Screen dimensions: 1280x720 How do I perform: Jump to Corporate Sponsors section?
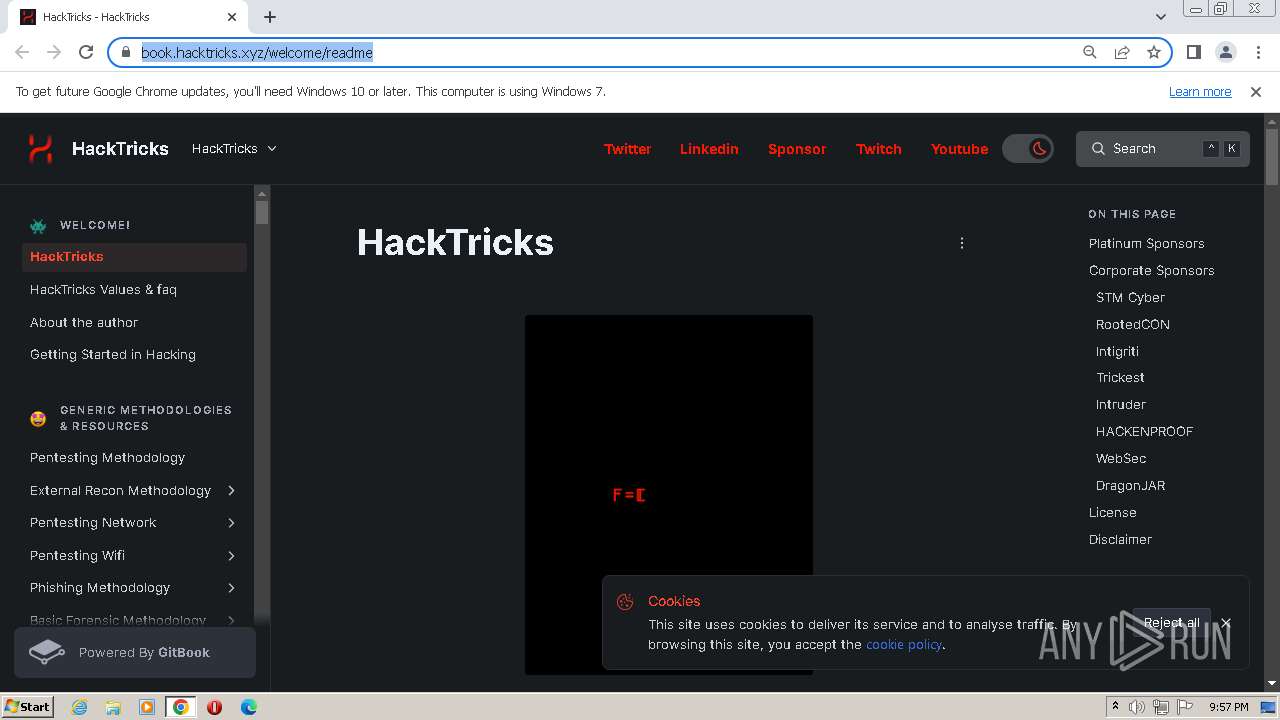pos(1151,270)
